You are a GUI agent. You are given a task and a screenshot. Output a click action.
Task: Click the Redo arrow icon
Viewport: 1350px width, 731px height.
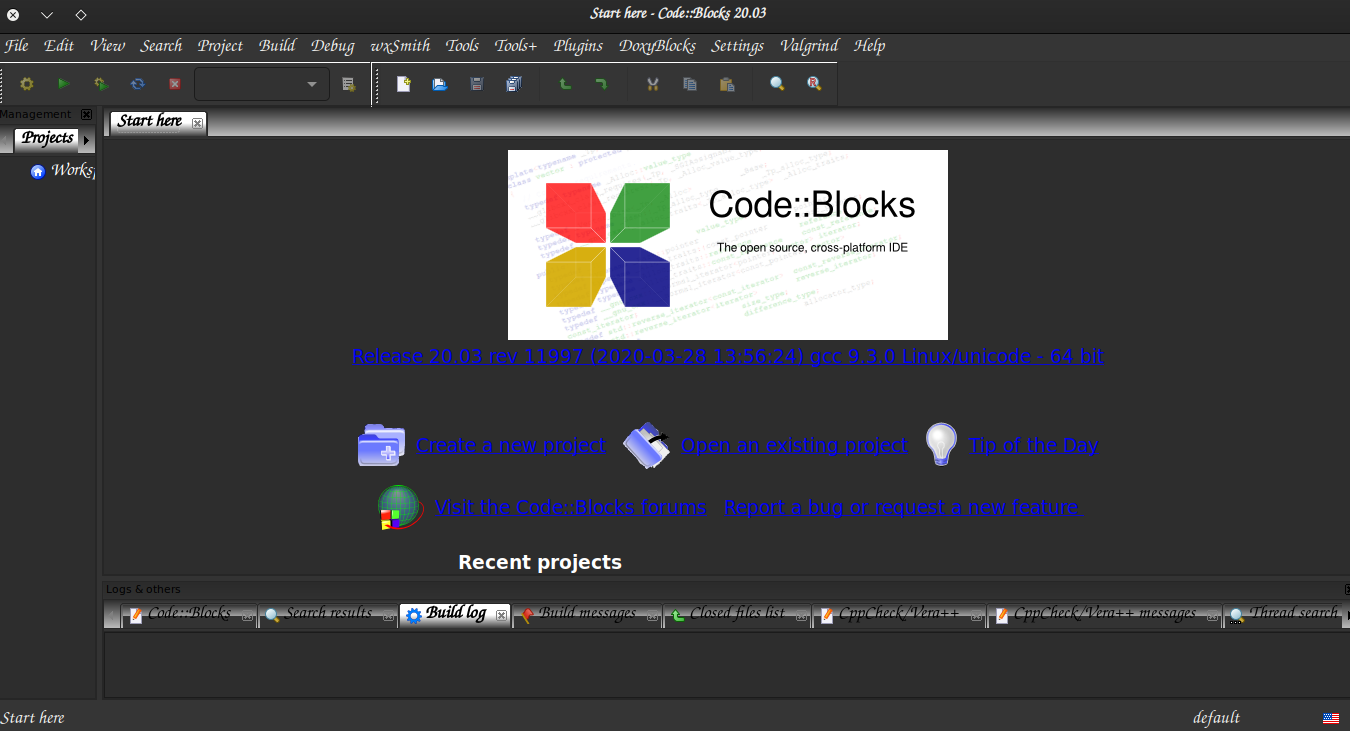click(601, 85)
